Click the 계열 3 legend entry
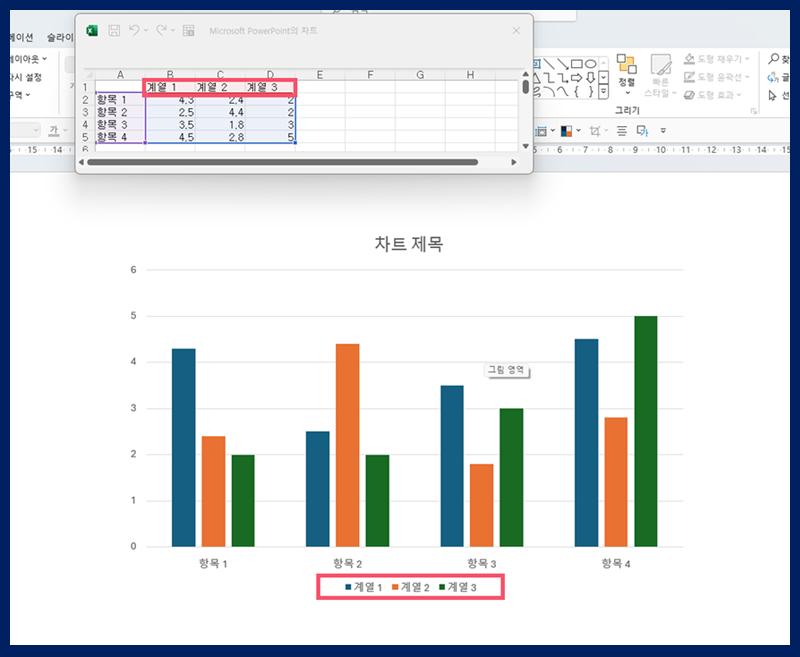Screen dimensions: 800x657 458,587
